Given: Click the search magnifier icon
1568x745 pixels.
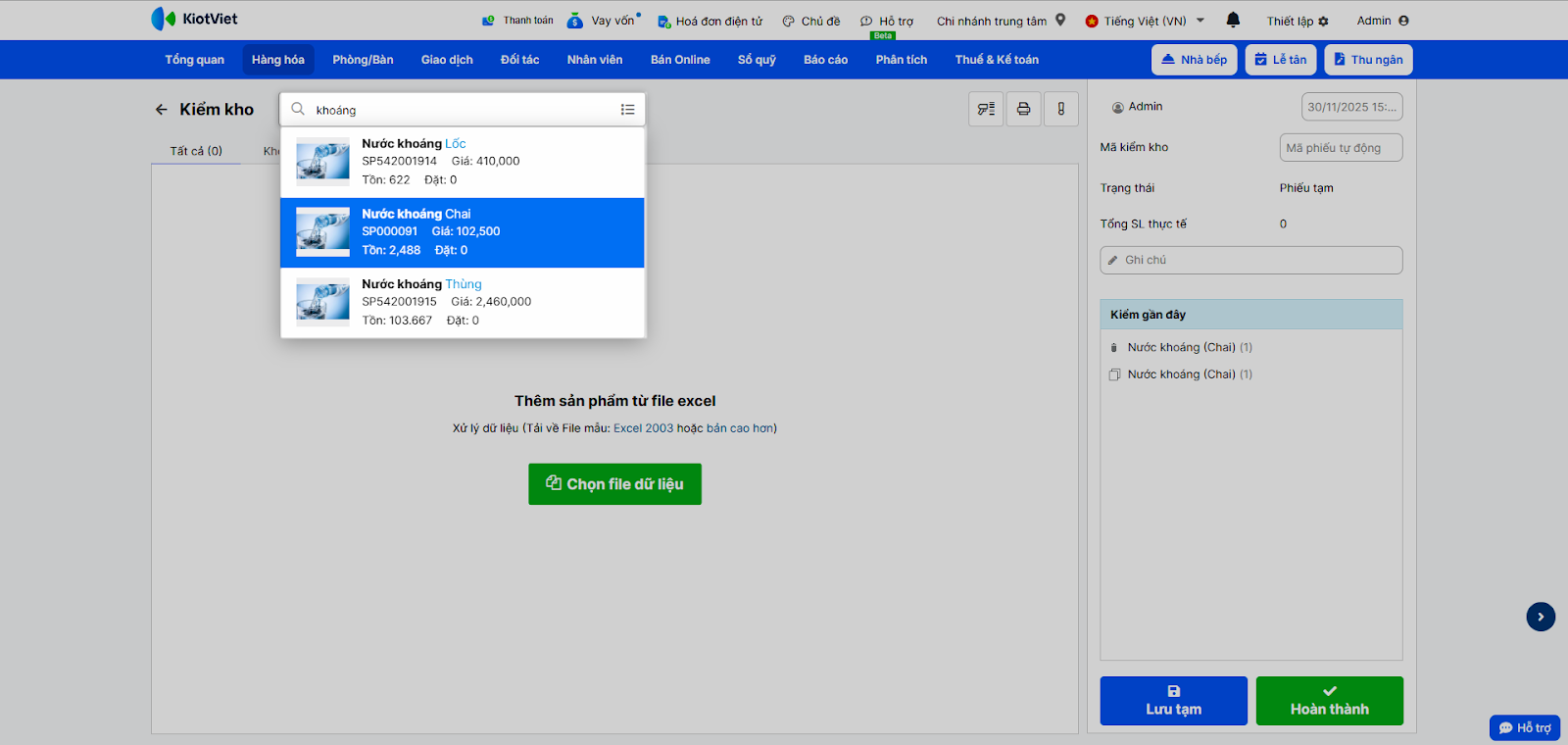Looking at the screenshot, I should tap(298, 110).
